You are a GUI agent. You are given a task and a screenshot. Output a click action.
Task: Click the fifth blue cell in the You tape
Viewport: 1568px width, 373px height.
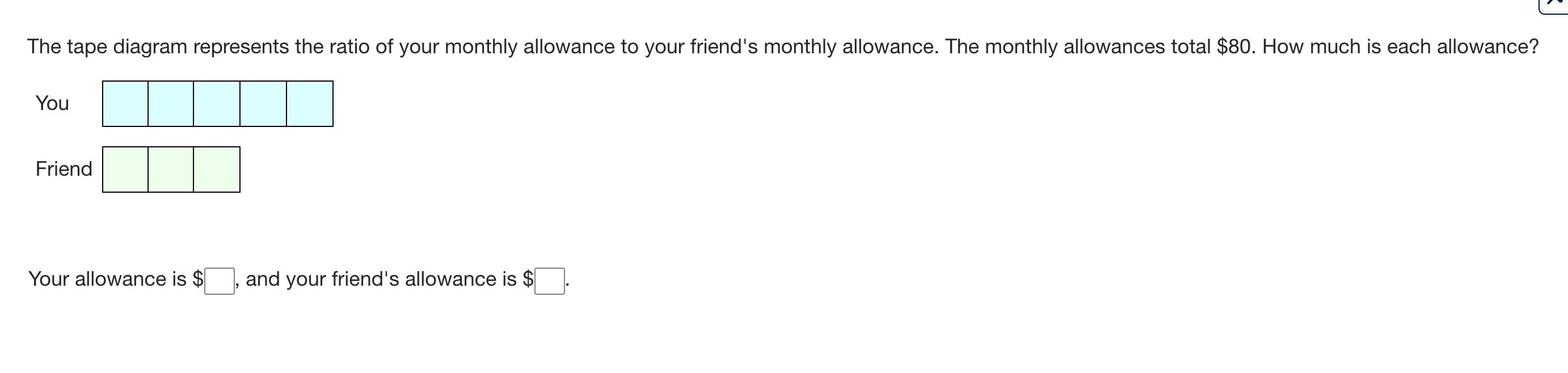(309, 103)
